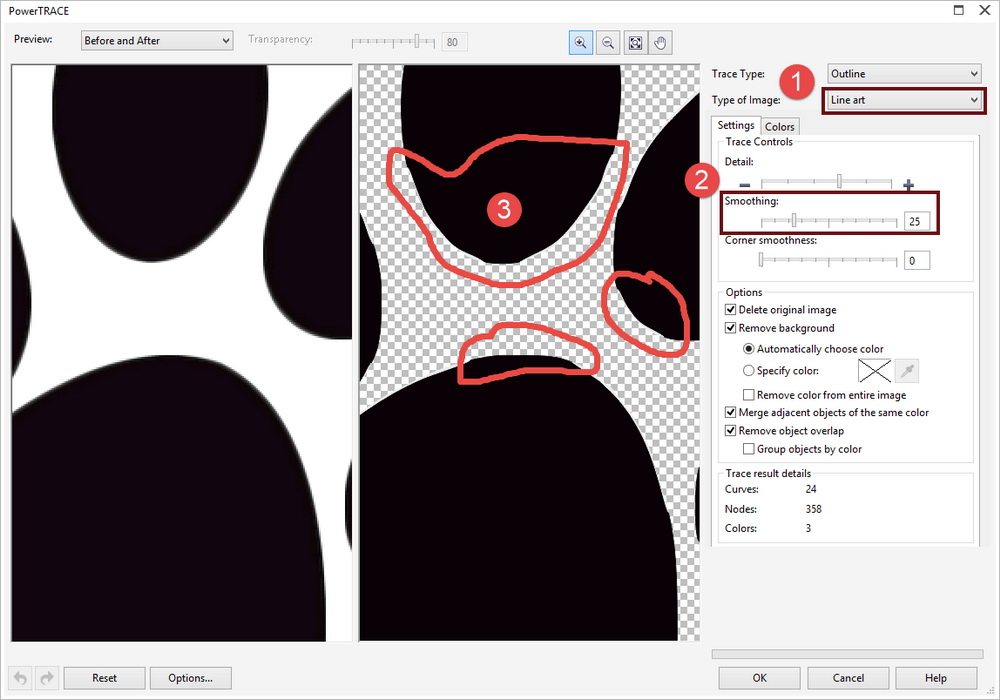The height and width of the screenshot is (700, 1000).
Task: Select Automatically choose color option
Action: [749, 349]
